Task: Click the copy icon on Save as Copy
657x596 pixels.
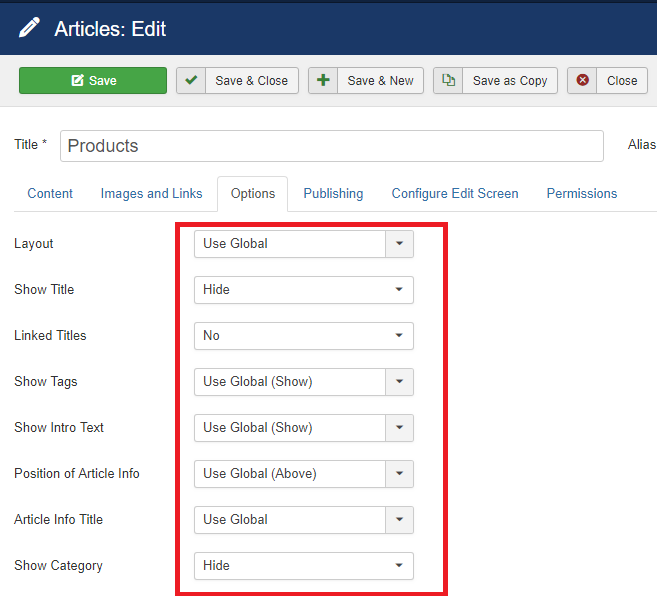Action: click(449, 81)
